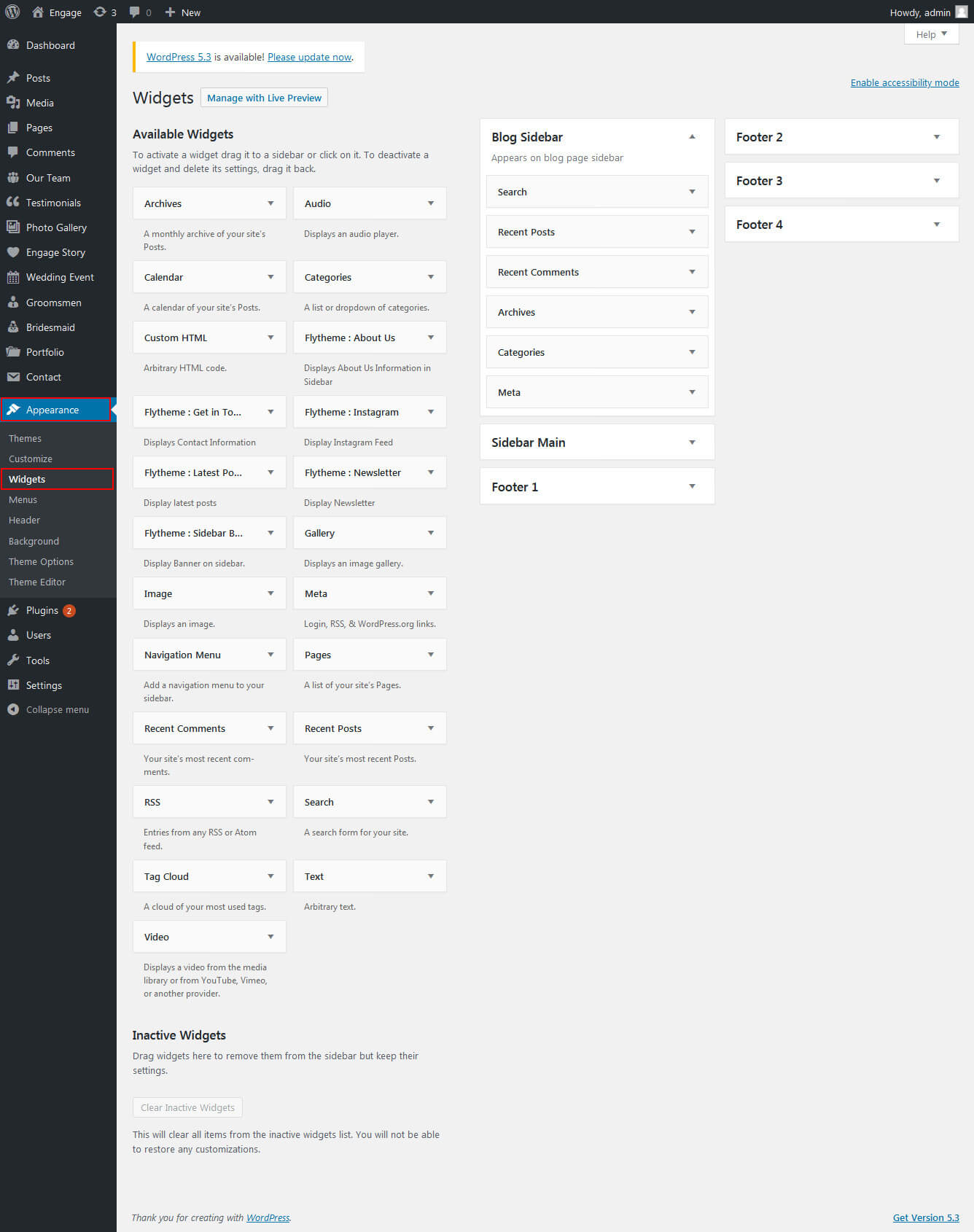Open the WordPress link in the footer
974x1232 pixels.
268,1217
